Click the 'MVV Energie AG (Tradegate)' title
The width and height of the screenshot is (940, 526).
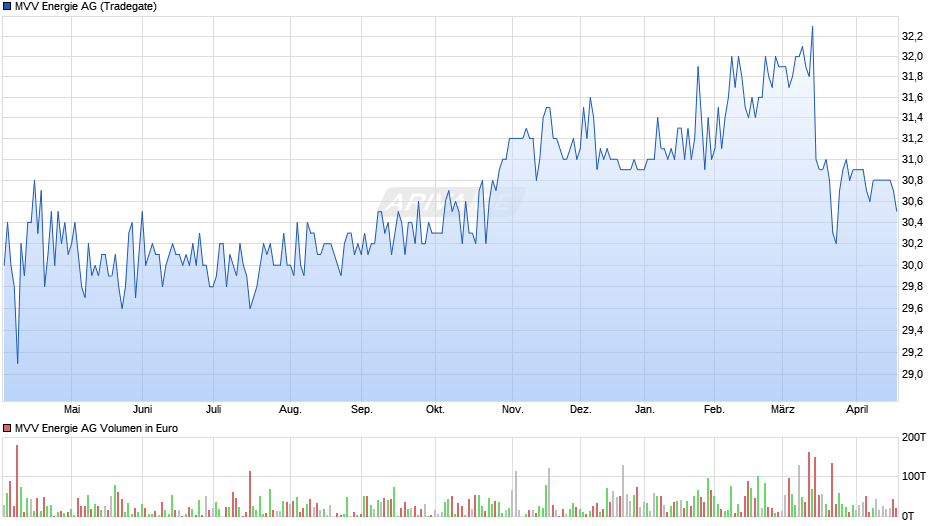[x=86, y=7]
